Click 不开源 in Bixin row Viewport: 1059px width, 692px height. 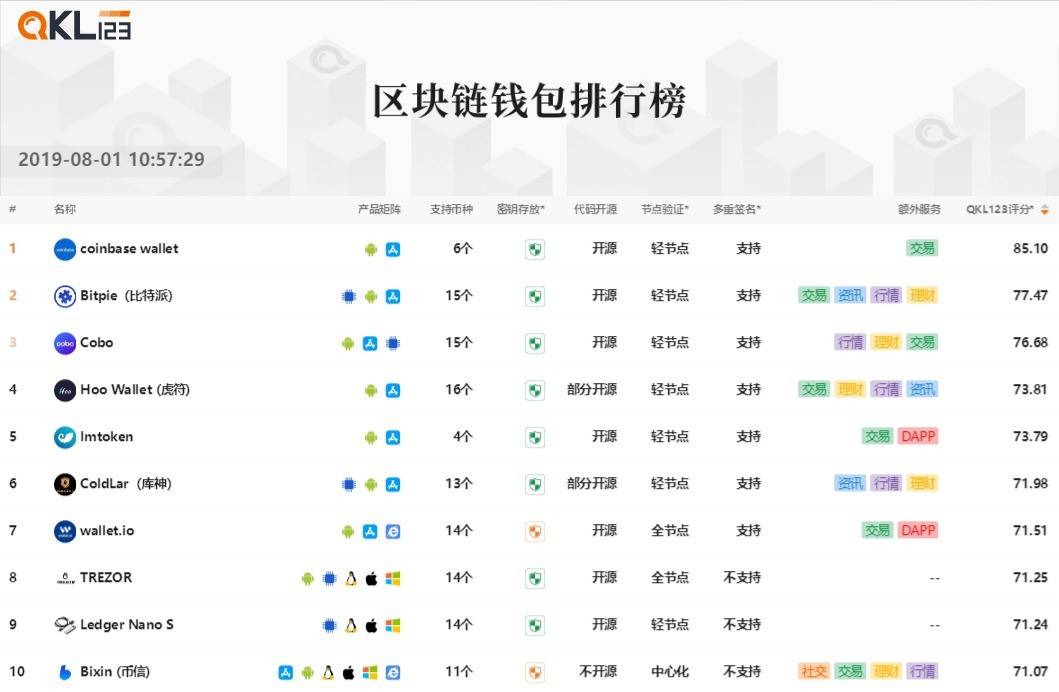point(598,672)
